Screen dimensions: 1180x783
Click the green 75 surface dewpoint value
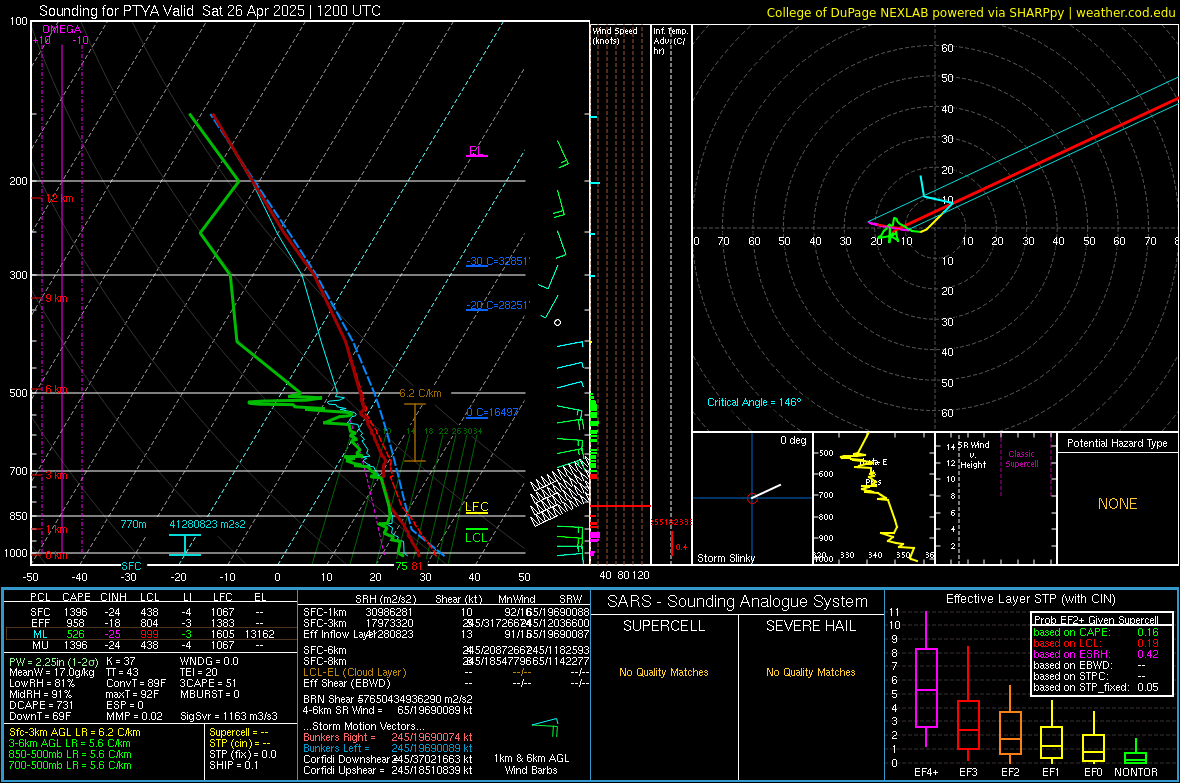tap(401, 566)
